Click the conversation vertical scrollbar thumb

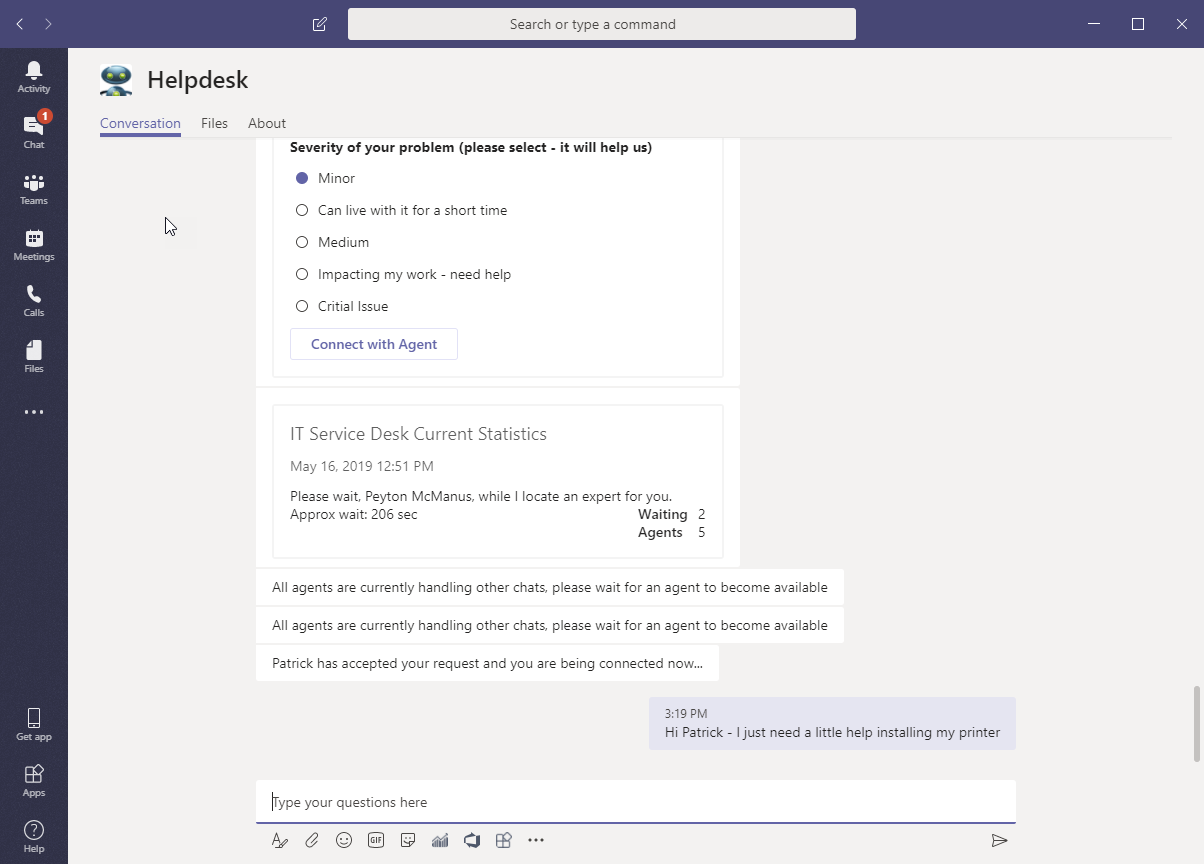(x=1196, y=724)
